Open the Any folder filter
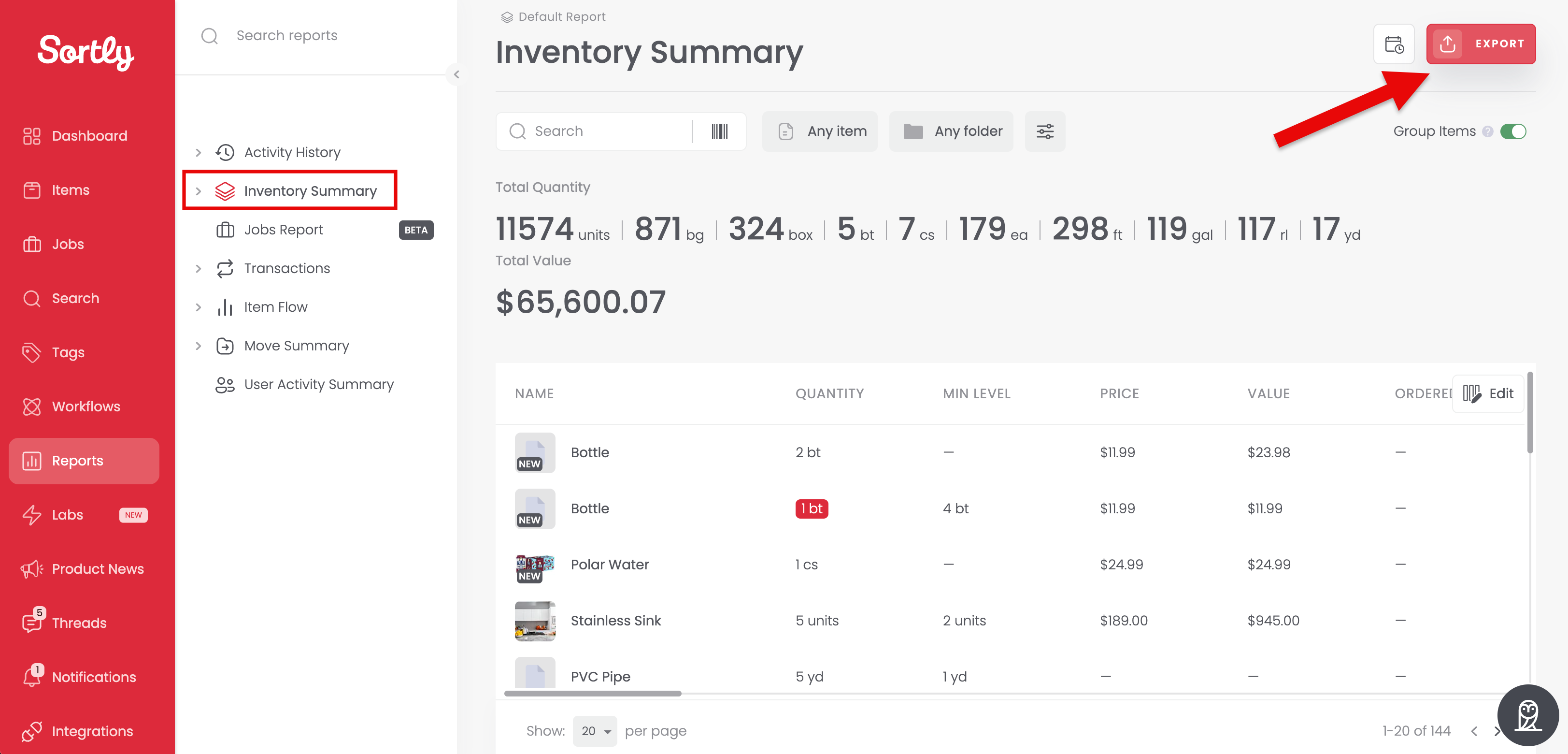Screen dimensions: 1568x754 (x=951, y=131)
